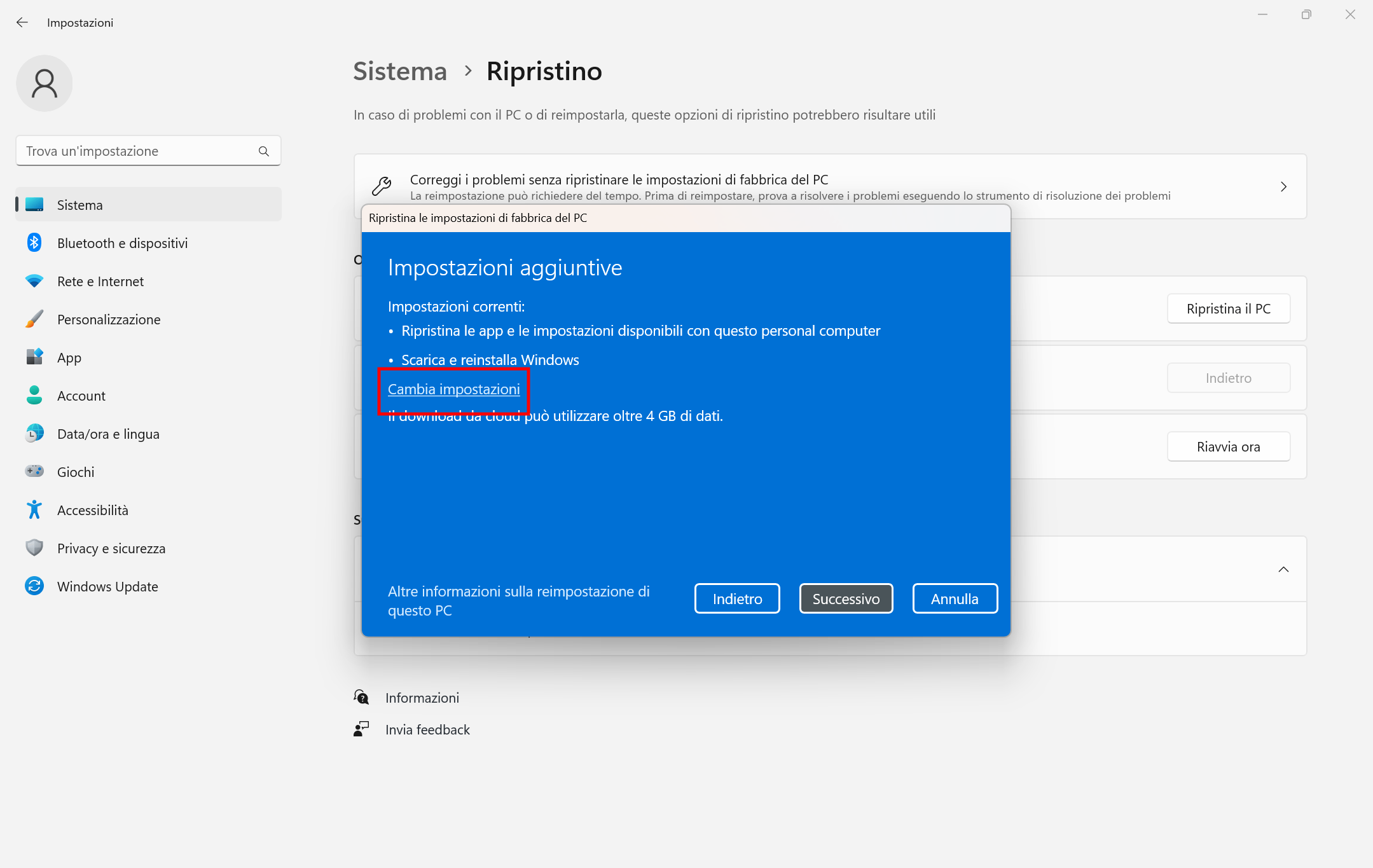Select Sistema in the left sidebar
Screen dimensions: 1373x868
point(79,204)
